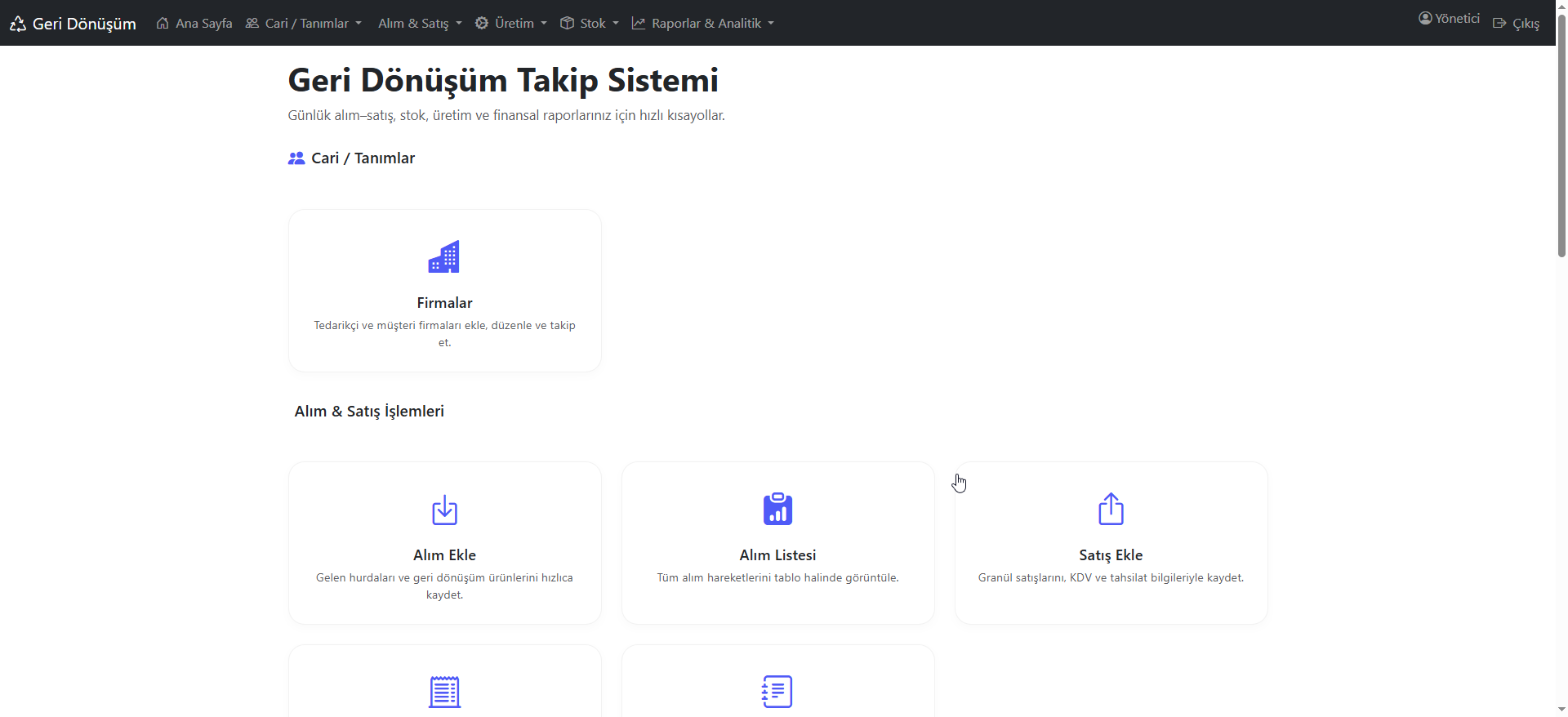Image resolution: width=1568 pixels, height=717 pixels.
Task: Go to Ana Sayfa in navbar
Action: [194, 23]
